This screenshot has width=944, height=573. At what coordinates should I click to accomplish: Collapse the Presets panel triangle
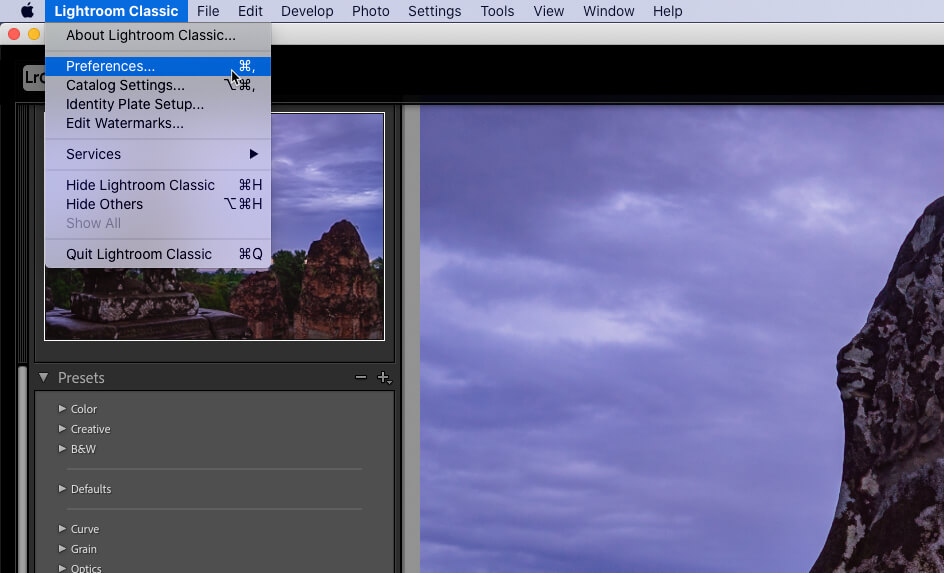pyautogui.click(x=44, y=378)
